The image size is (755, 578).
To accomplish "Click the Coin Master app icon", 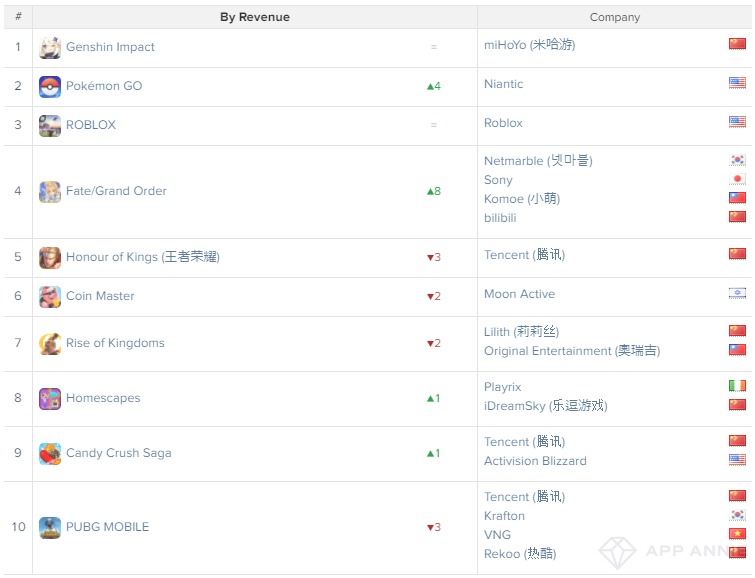I will tap(50, 297).
